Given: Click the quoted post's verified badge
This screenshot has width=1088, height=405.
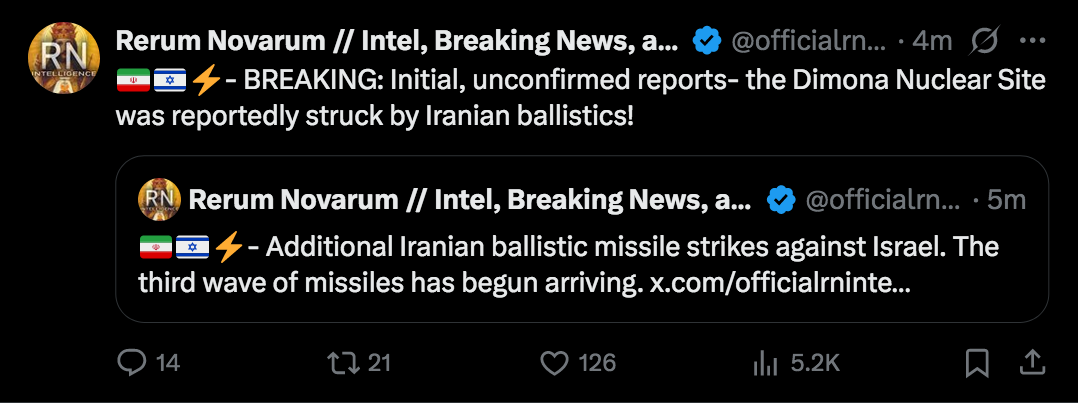Looking at the screenshot, I should [781, 200].
